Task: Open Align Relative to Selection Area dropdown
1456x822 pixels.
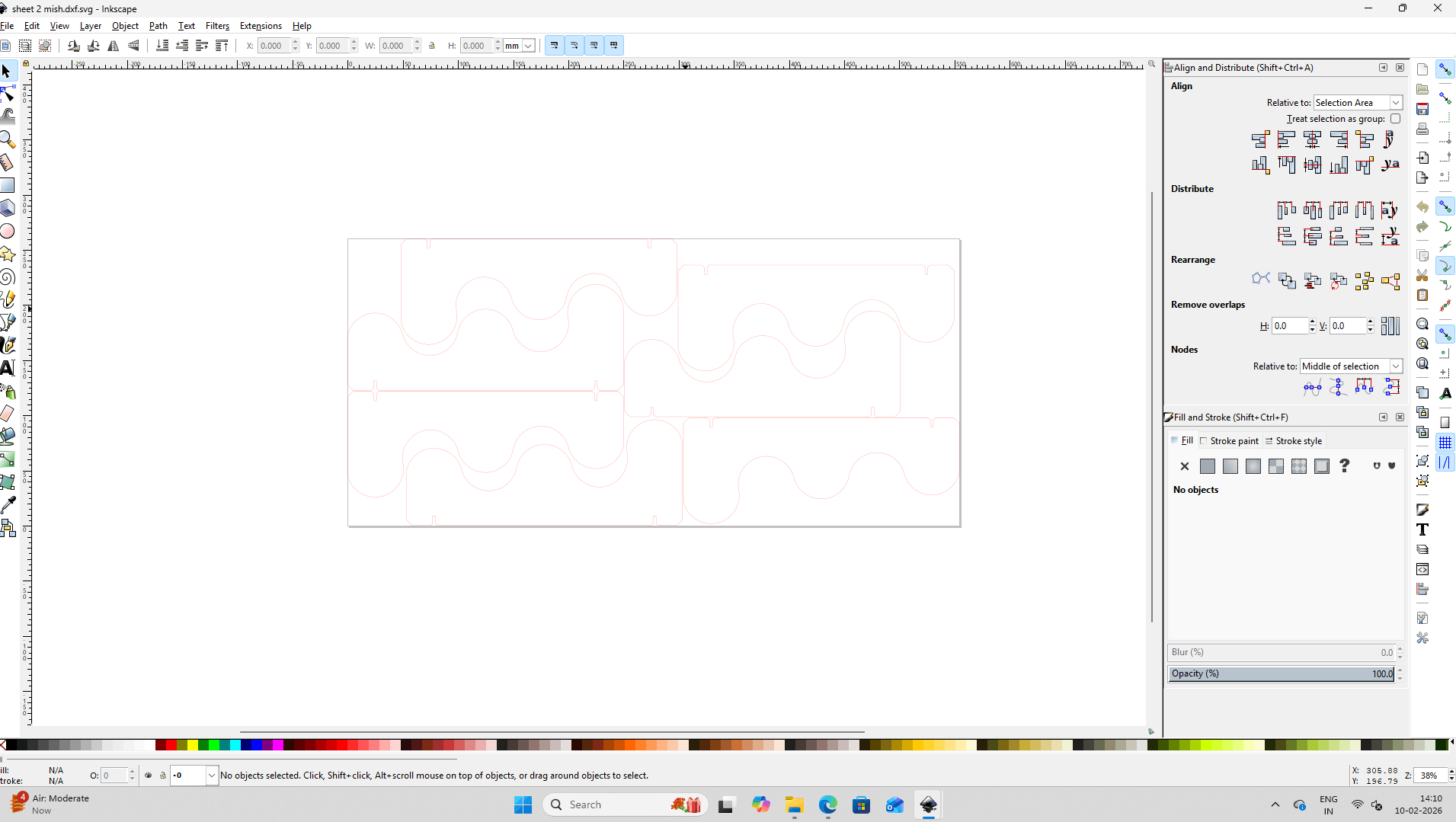Action: point(1358,103)
